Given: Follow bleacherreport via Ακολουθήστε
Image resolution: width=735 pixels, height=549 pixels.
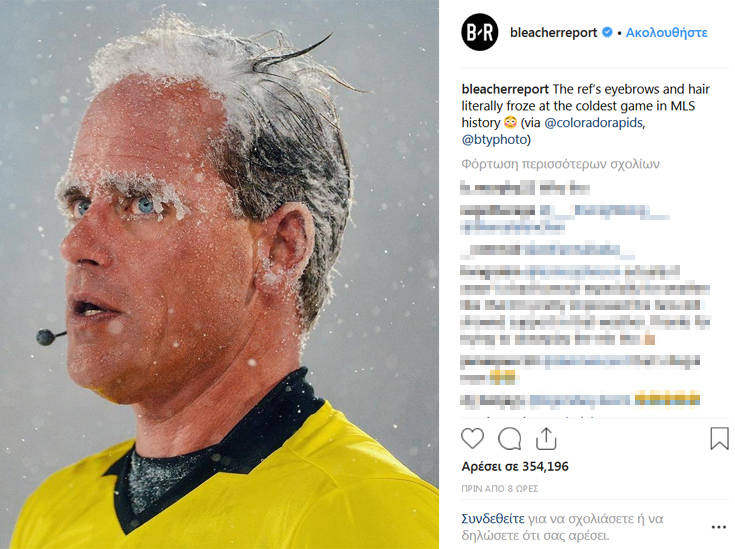Looking at the screenshot, I should [x=667, y=33].
